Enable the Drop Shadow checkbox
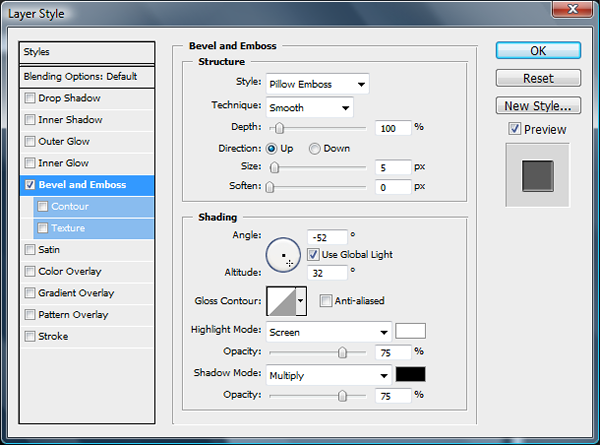Screen dimensions: 600x445 click(31, 98)
